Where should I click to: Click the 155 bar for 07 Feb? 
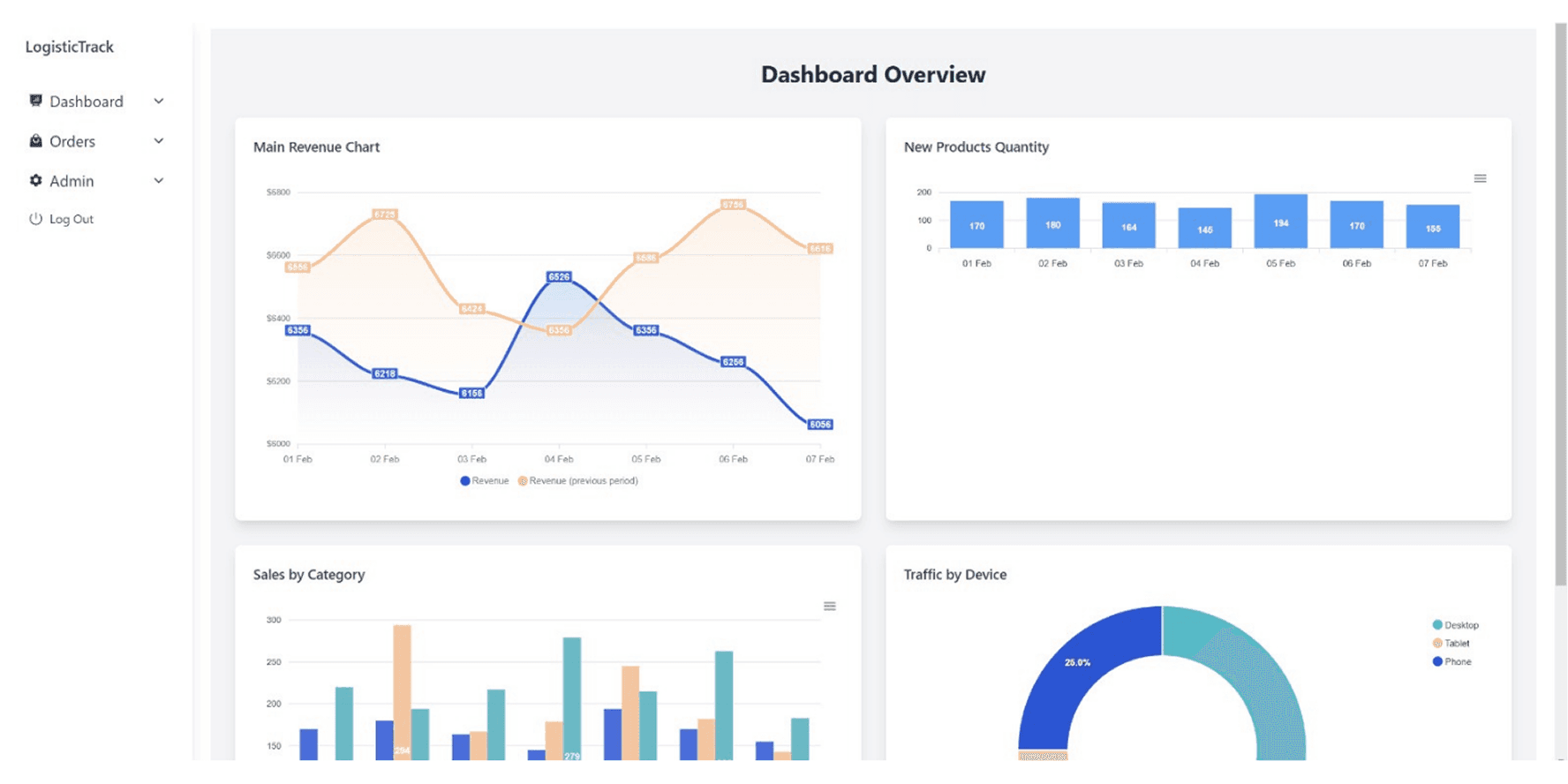pos(1432,226)
